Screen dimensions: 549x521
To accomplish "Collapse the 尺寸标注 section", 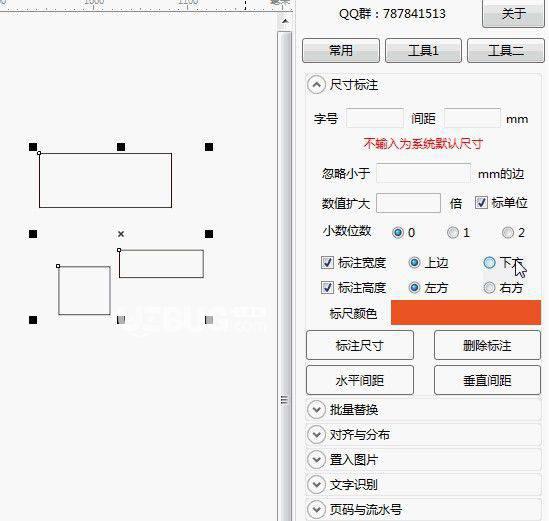I will click(316, 85).
